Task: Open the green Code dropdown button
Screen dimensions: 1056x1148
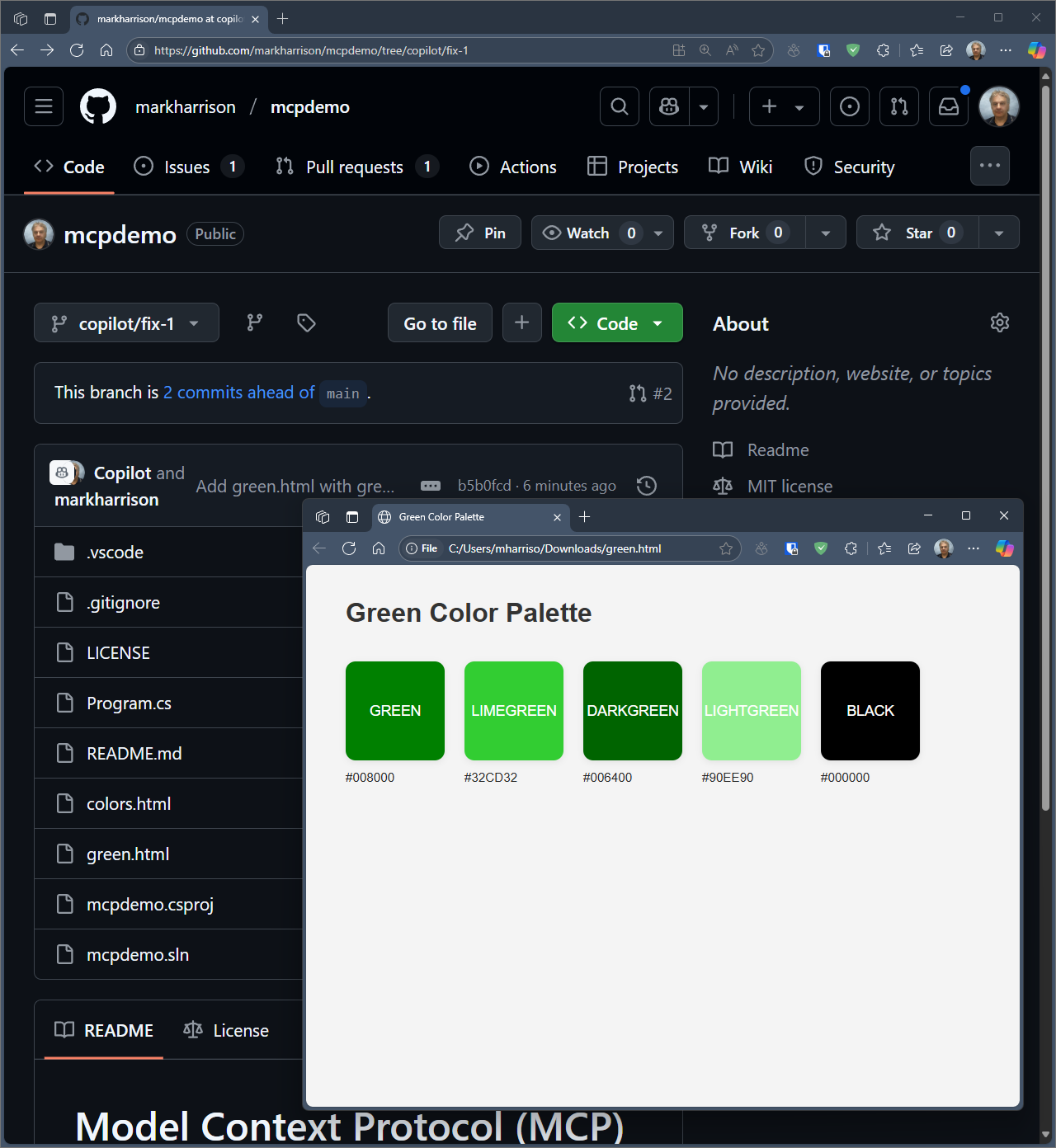Action: (616, 323)
